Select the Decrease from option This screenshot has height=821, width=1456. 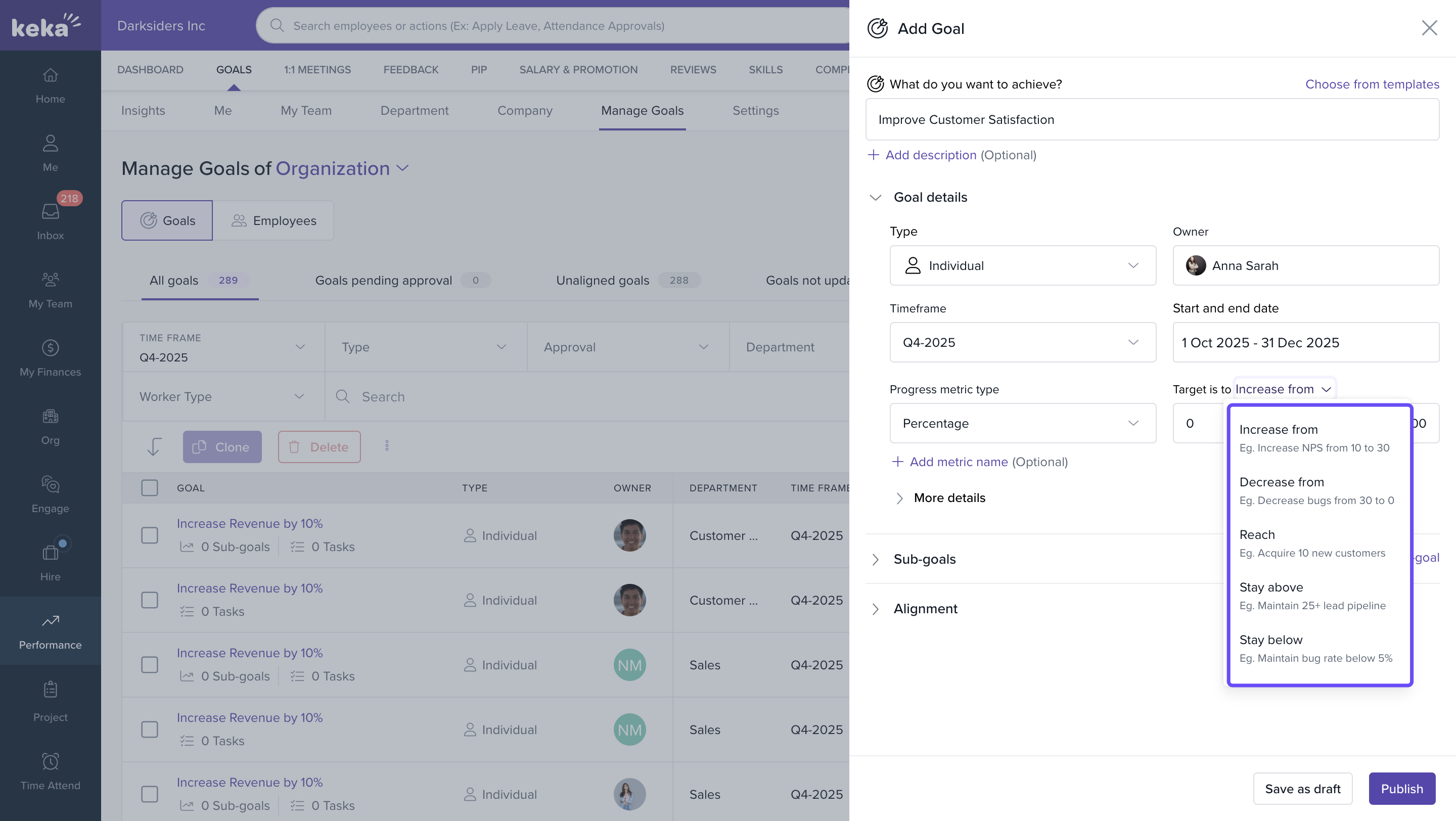(1282, 483)
